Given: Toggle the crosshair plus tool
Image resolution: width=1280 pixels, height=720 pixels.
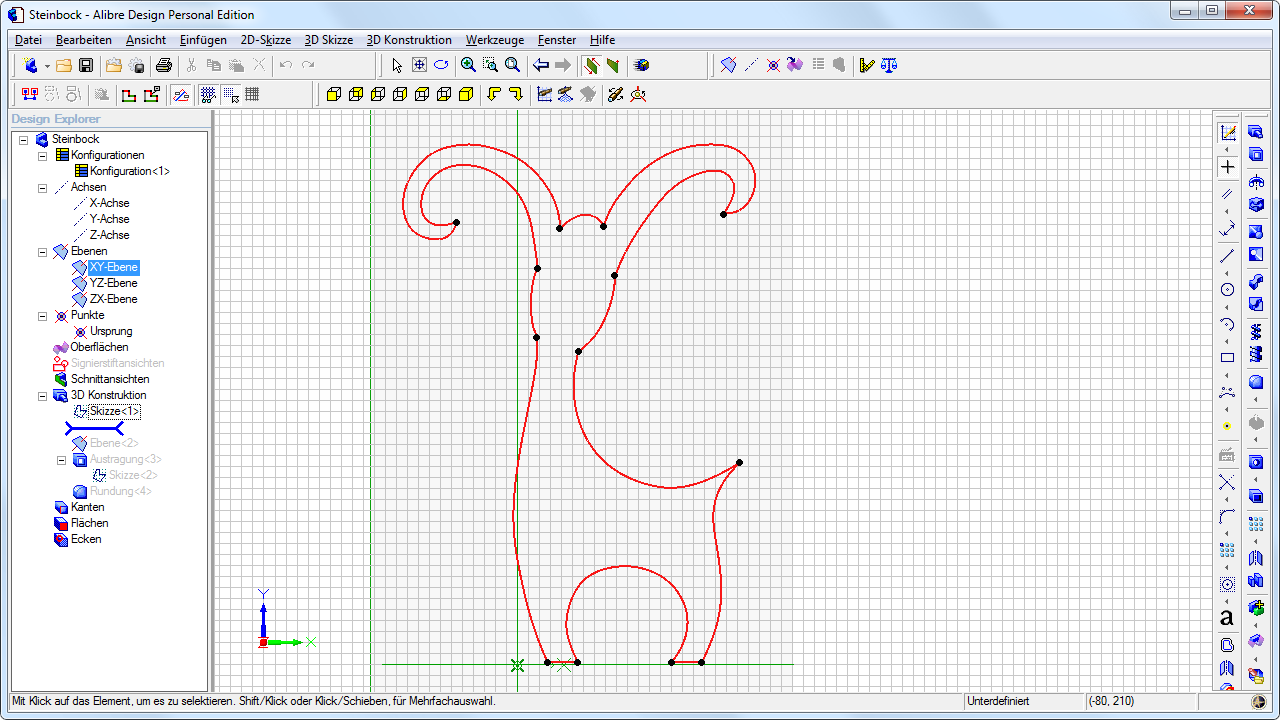Looking at the screenshot, I should pyautogui.click(x=1227, y=167).
